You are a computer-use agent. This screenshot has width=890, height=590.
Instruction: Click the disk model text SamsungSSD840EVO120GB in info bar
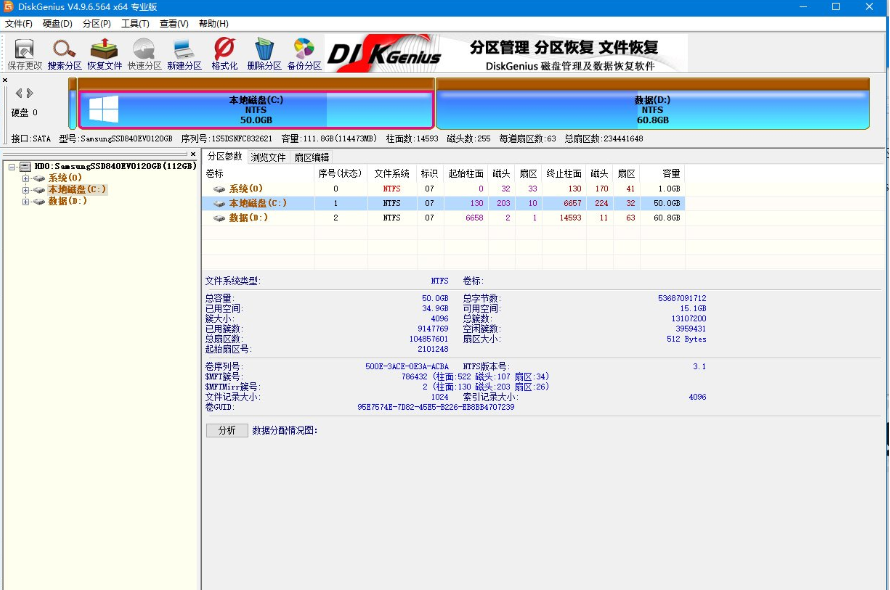[126, 139]
